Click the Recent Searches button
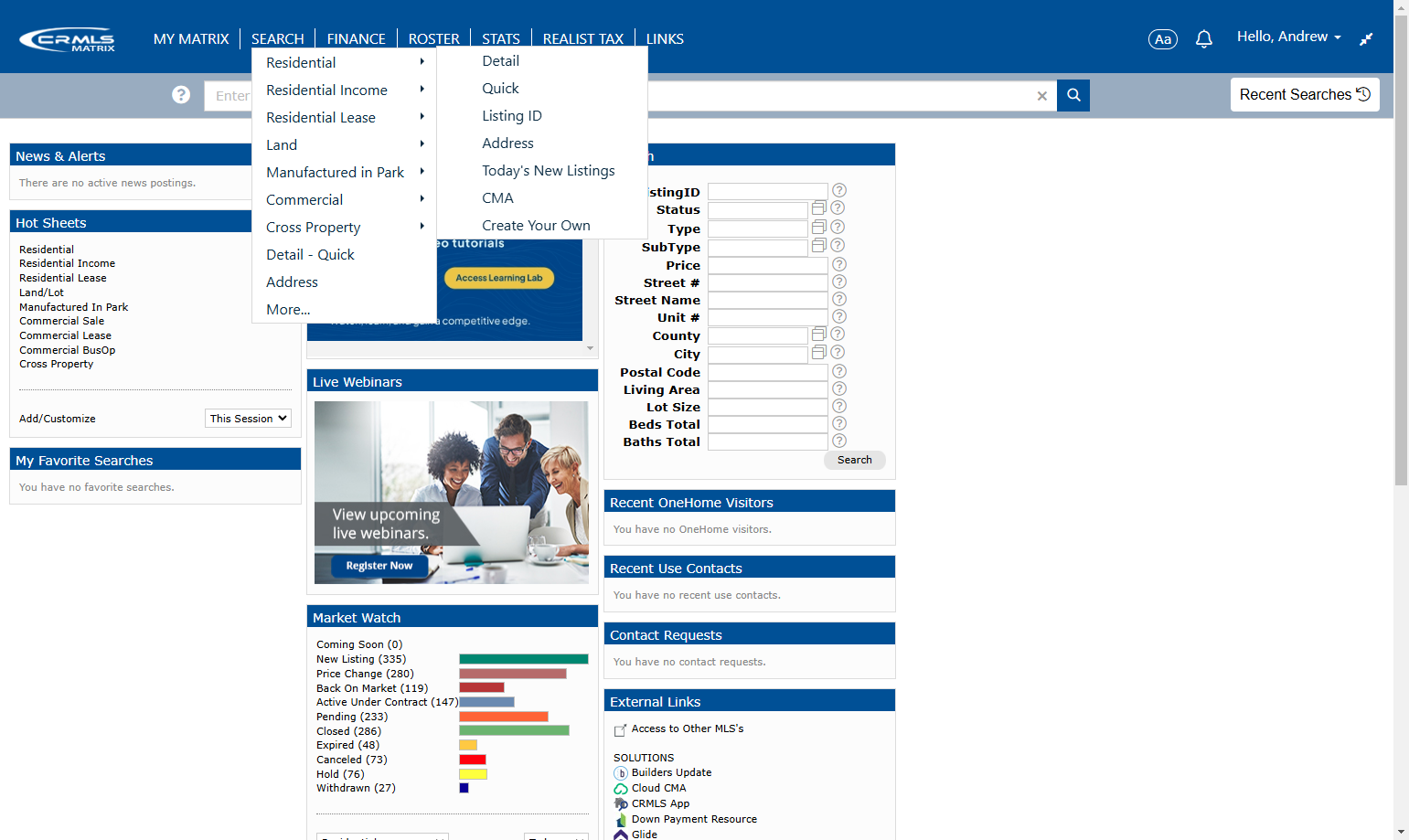 [x=1305, y=95]
